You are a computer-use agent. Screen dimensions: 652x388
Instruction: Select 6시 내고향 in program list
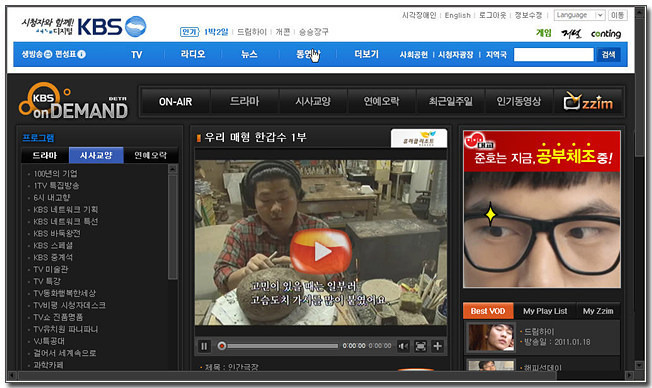click(x=52, y=198)
